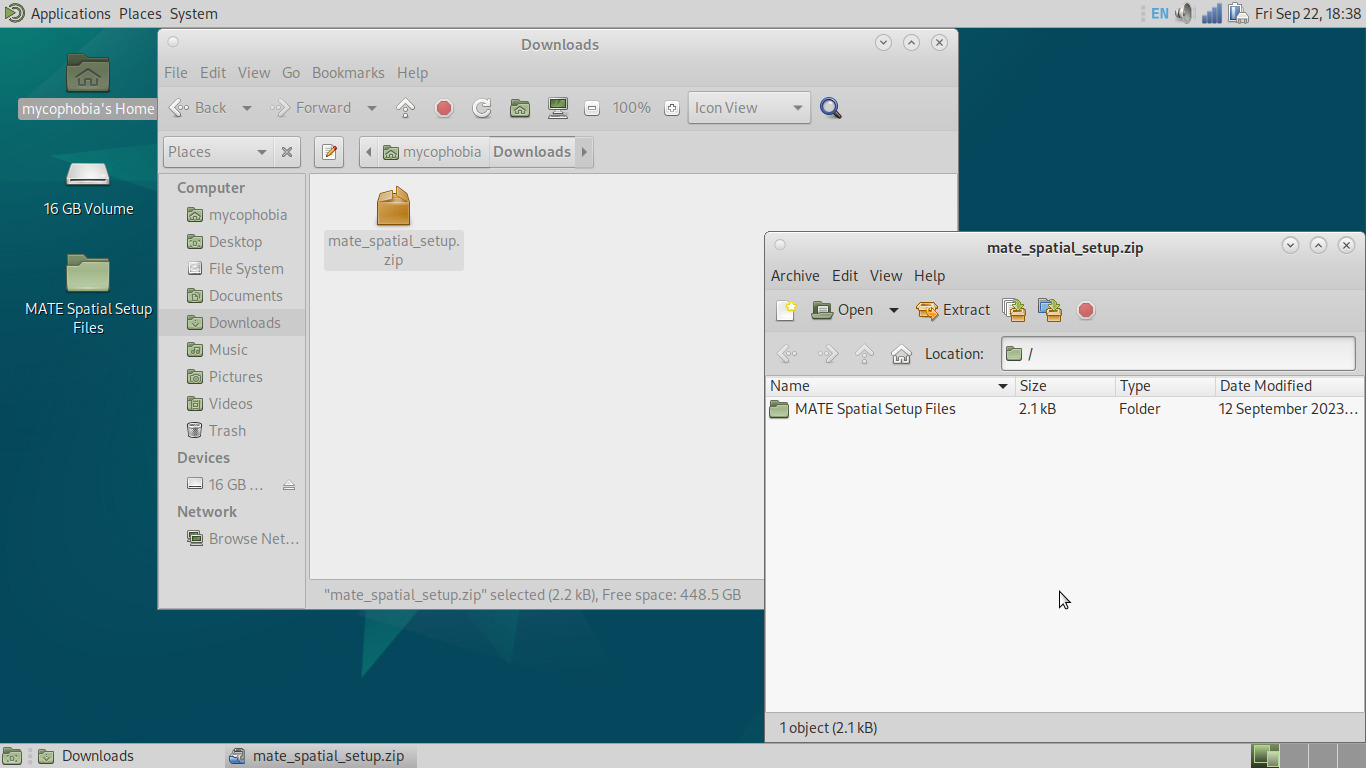Go to archive home location
Image resolution: width=1366 pixels, height=768 pixels.
[x=901, y=354]
